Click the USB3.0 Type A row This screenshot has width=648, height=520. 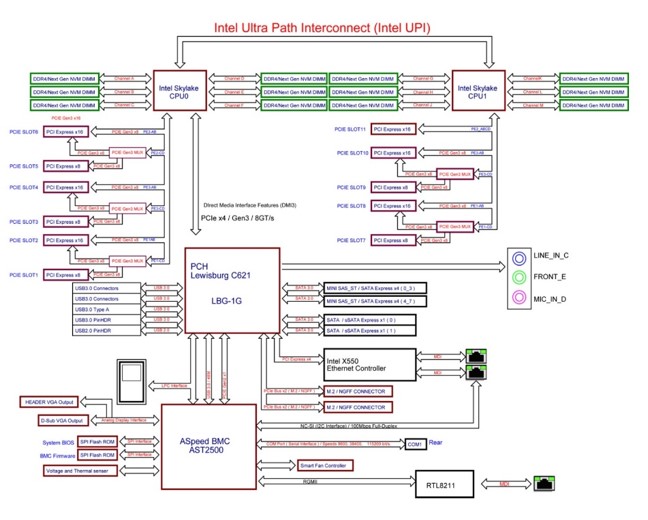point(107,309)
